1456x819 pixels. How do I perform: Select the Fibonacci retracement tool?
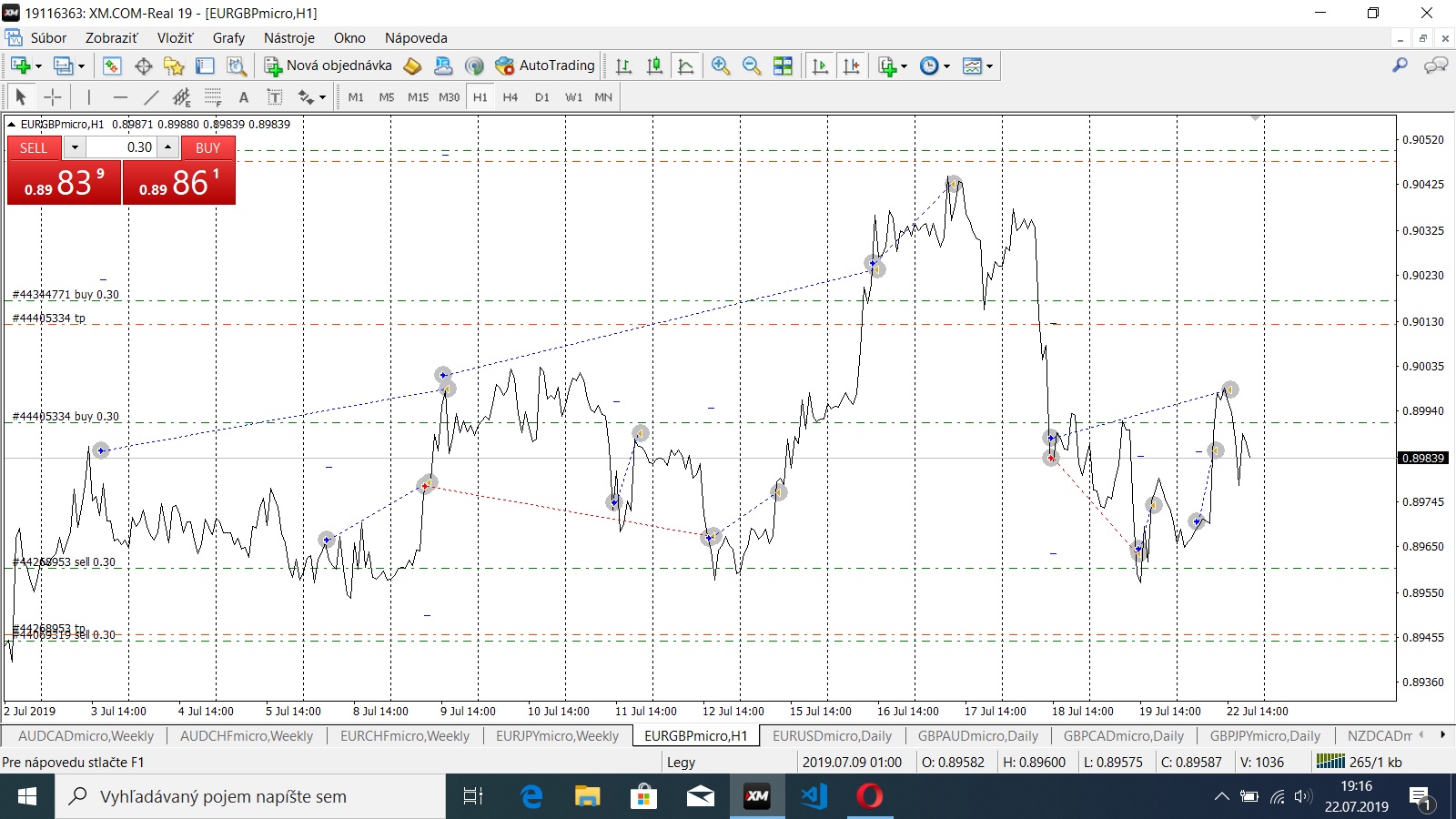(x=213, y=97)
